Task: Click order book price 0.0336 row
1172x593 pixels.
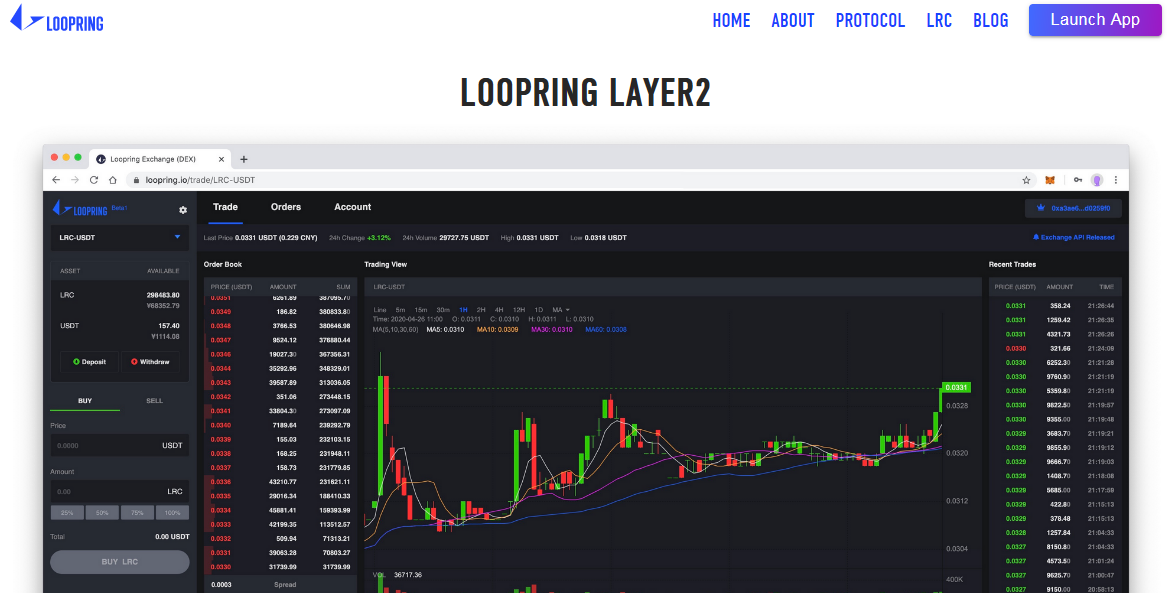Action: (x=280, y=482)
